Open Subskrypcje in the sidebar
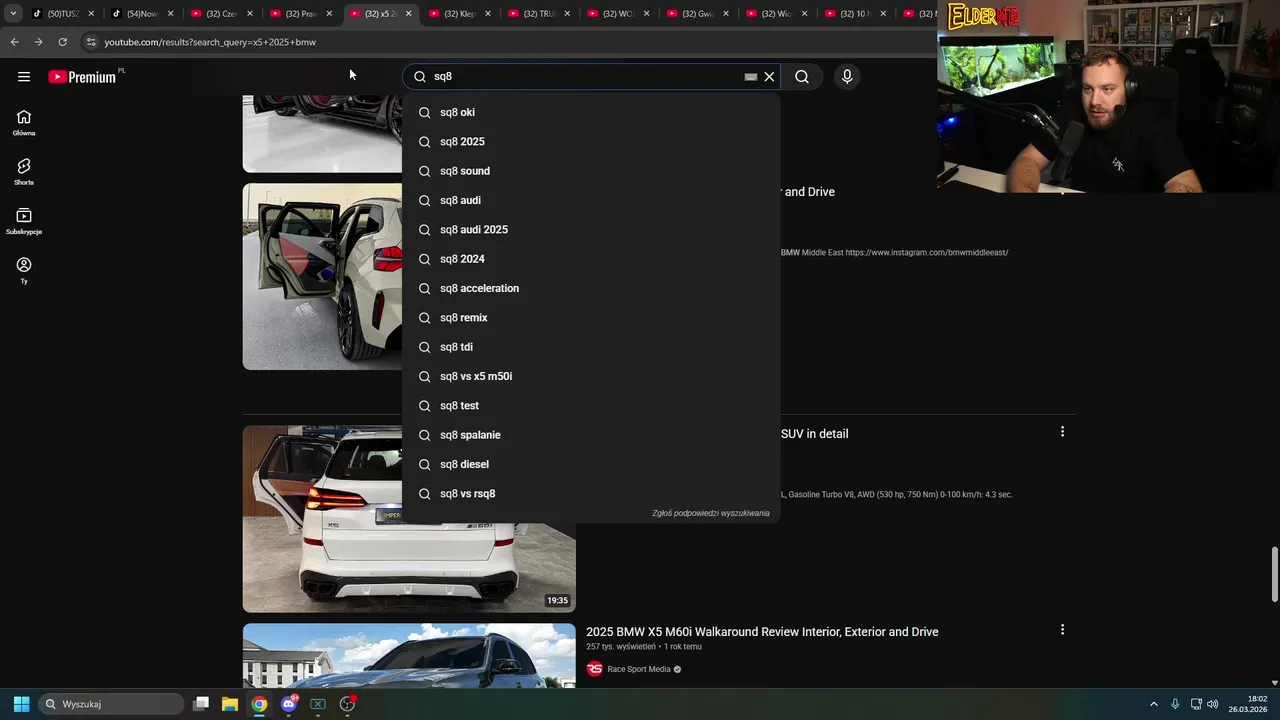The height and width of the screenshot is (720, 1280). click(24, 221)
